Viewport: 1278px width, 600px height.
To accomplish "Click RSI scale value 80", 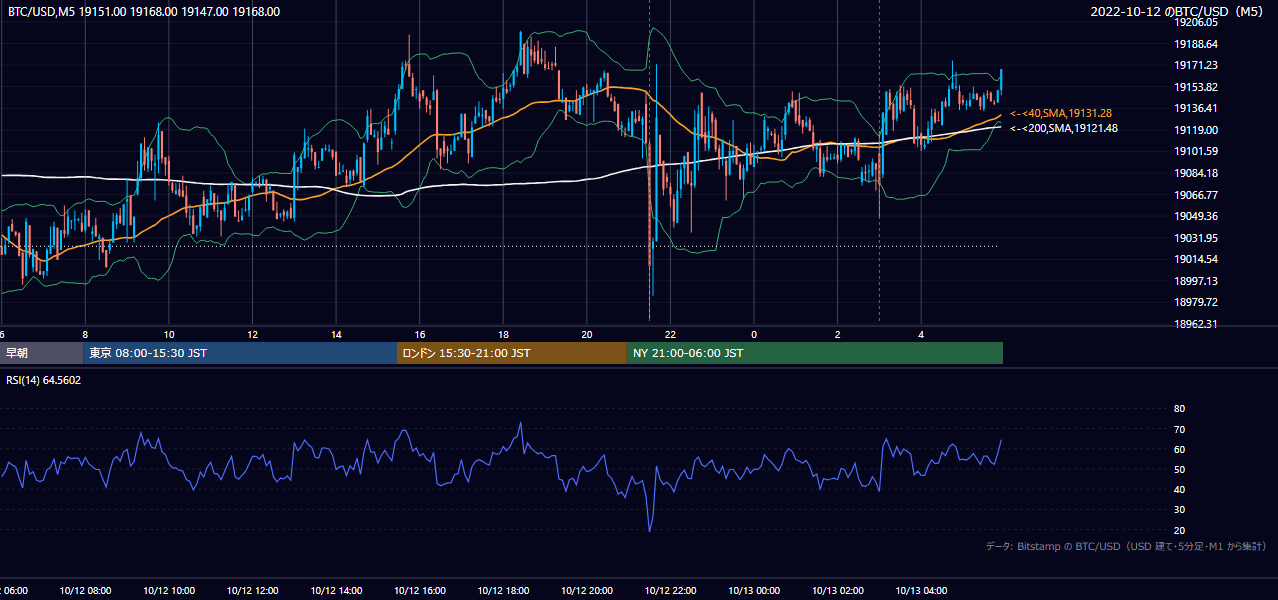I will (x=1179, y=409).
